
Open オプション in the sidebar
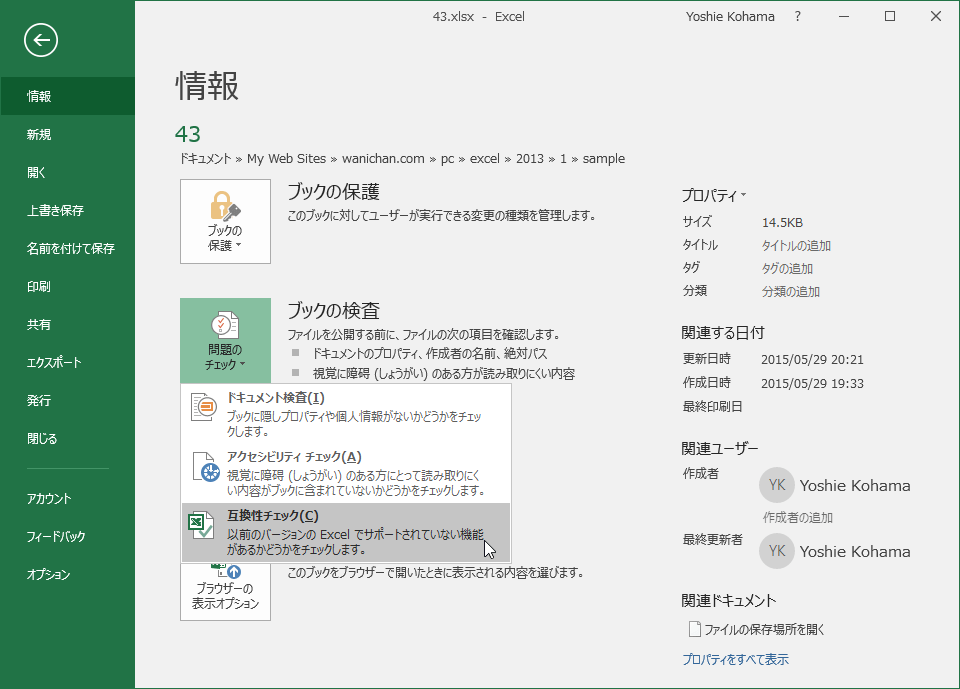[x=67, y=574]
